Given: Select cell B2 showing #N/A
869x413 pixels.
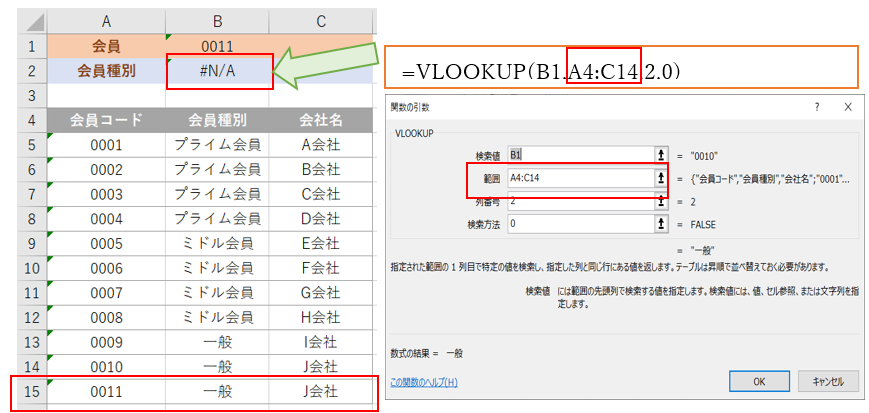Looking at the screenshot, I should pos(217,70).
